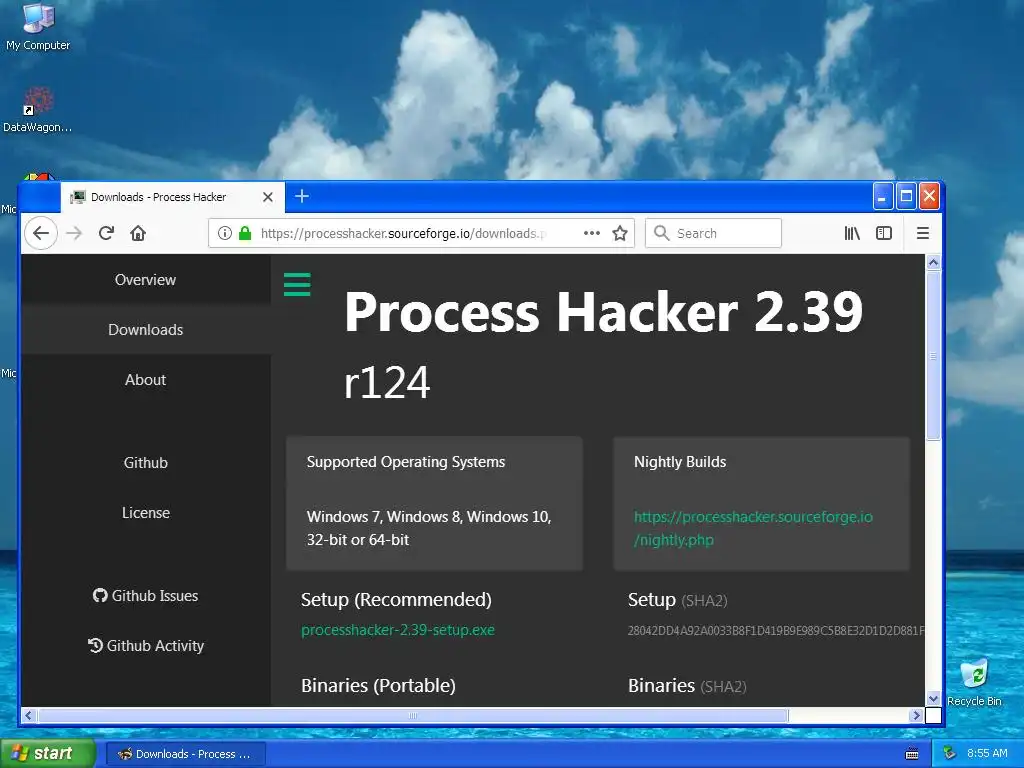Click the Setup SHA2 hash text
This screenshot has width=1024, height=768.
(776, 631)
